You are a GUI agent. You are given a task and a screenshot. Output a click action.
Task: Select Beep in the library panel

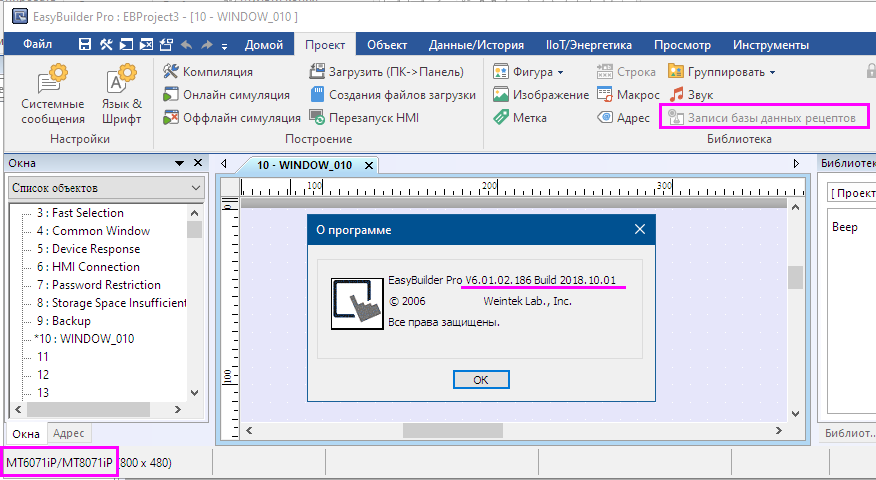(x=845, y=227)
